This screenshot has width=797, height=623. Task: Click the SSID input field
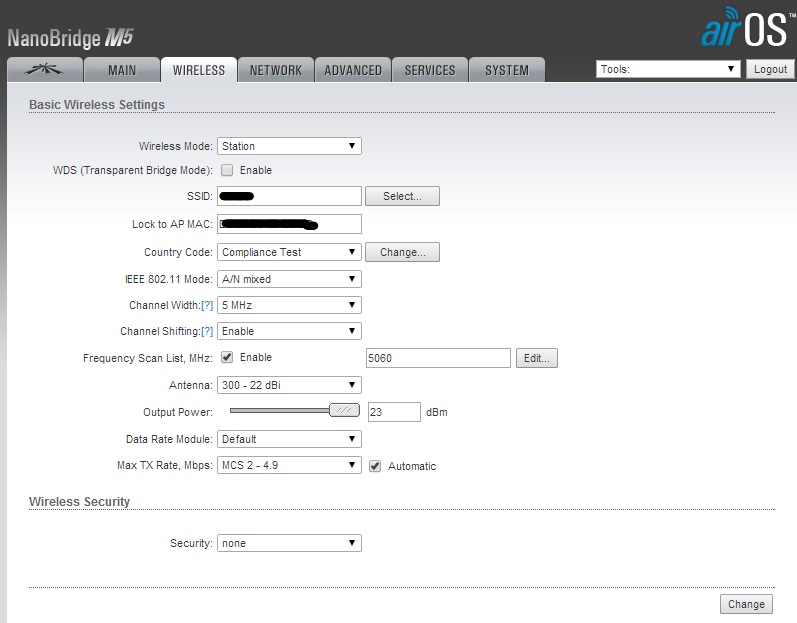(x=289, y=196)
